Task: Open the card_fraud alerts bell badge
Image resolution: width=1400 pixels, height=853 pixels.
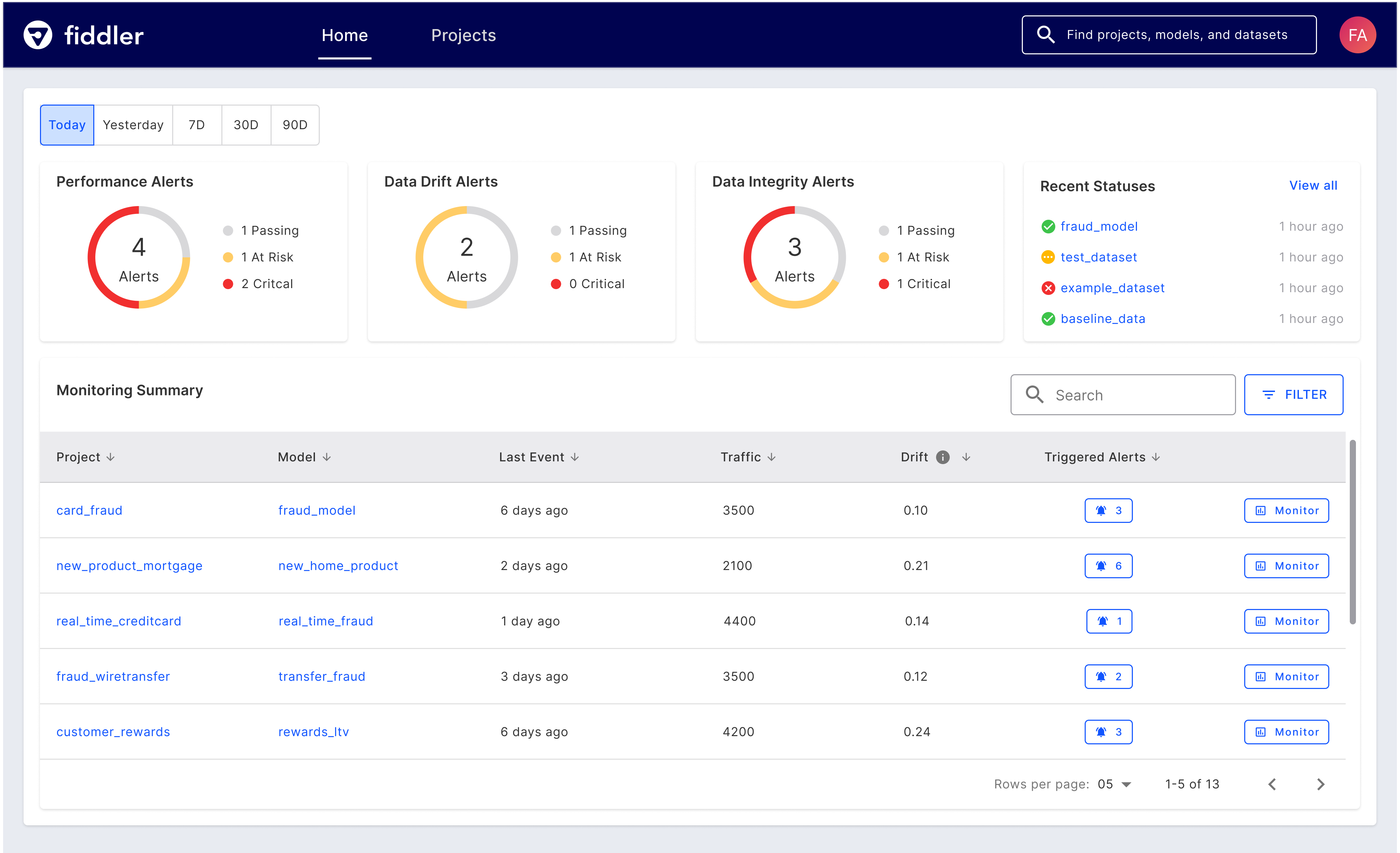Action: click(1108, 510)
